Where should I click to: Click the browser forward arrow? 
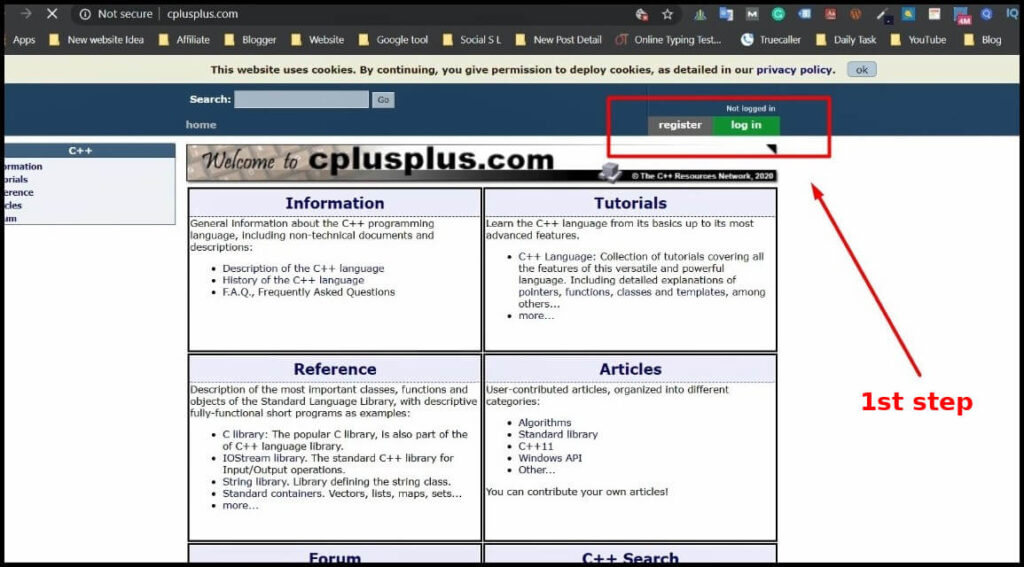tap(25, 14)
